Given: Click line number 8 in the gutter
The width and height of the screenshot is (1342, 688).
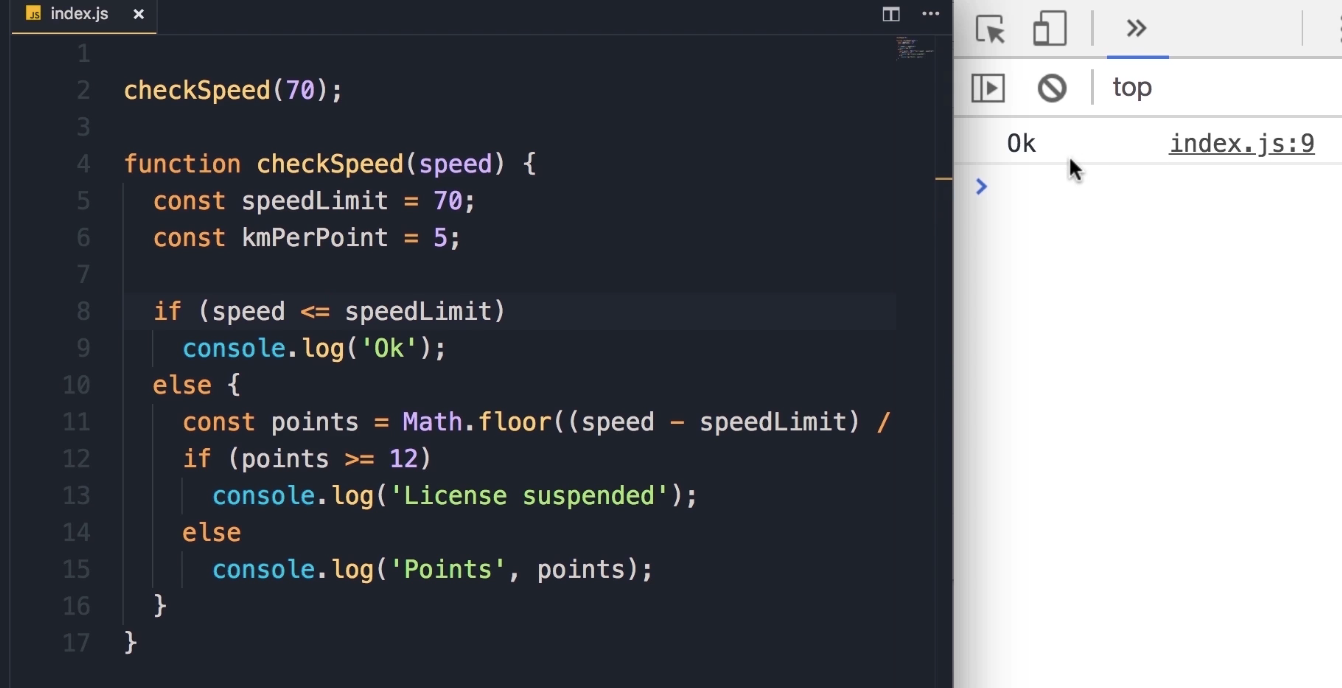Looking at the screenshot, I should point(81,311).
